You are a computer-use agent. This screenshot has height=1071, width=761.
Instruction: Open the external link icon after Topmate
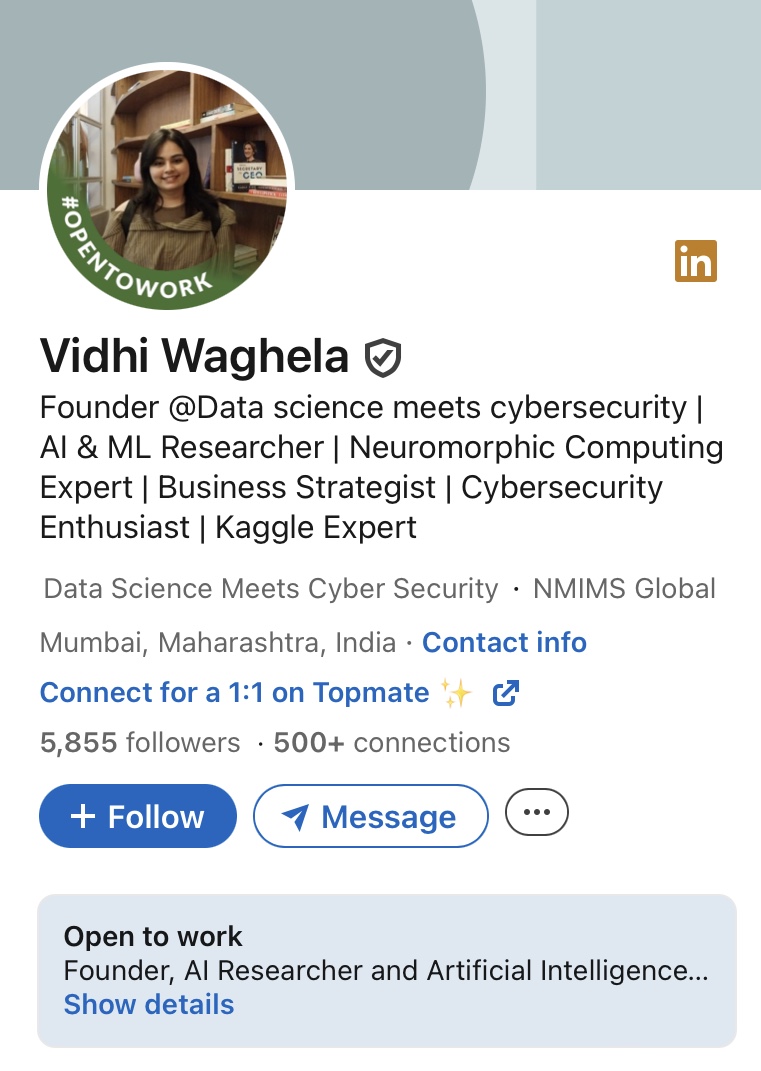point(507,693)
